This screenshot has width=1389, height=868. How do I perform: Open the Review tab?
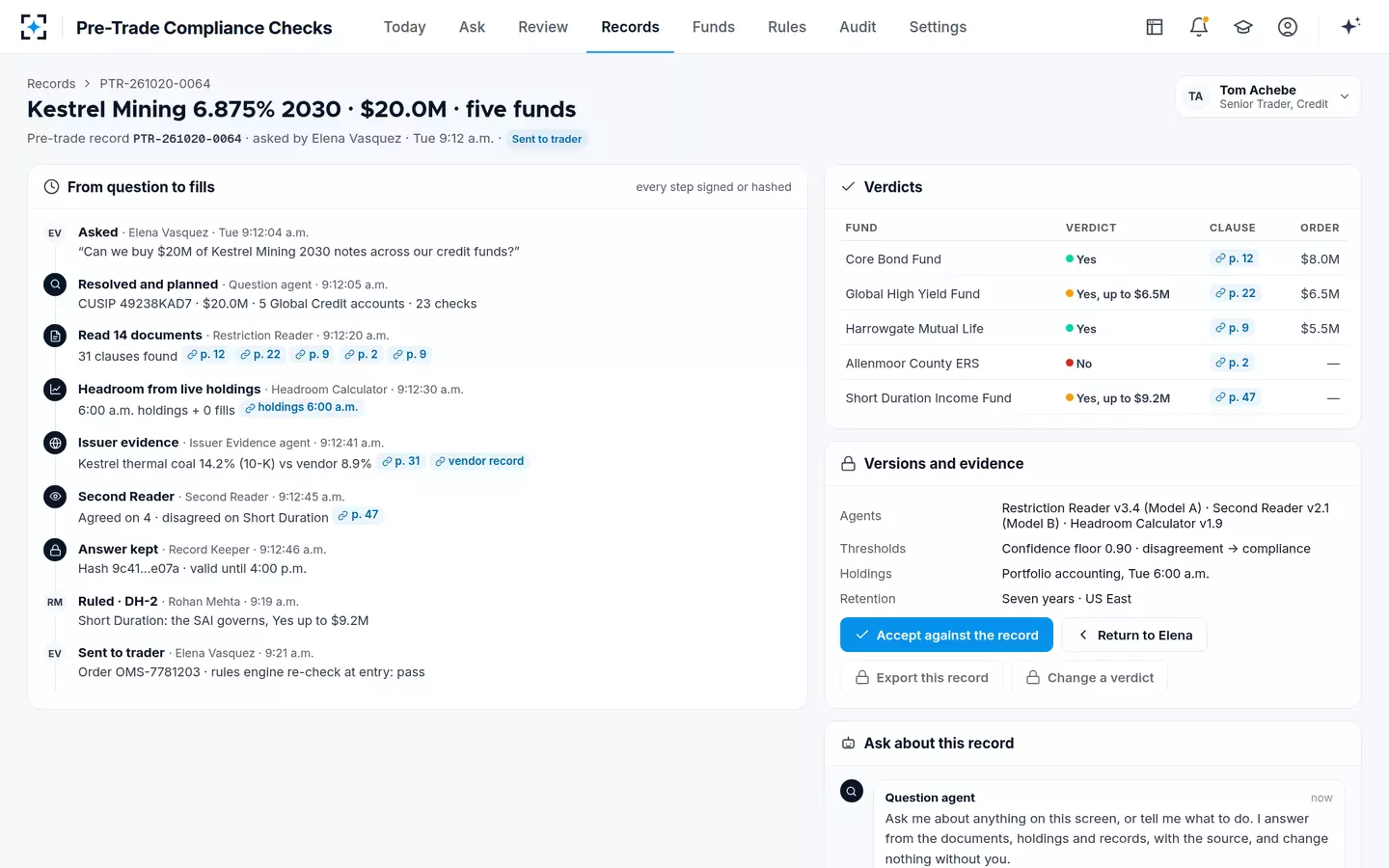coord(543,27)
